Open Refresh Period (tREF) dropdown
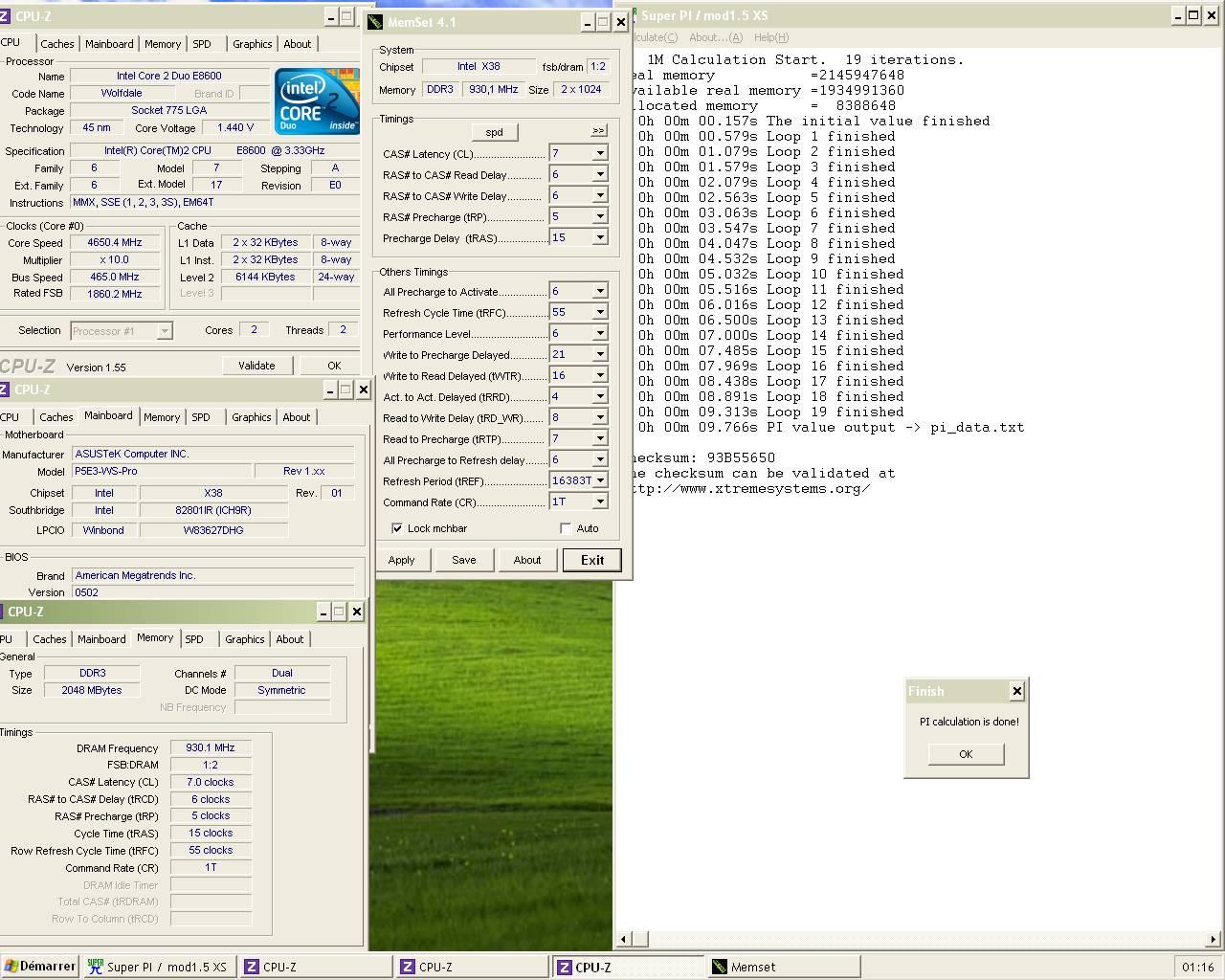The image size is (1225, 980). coord(600,480)
